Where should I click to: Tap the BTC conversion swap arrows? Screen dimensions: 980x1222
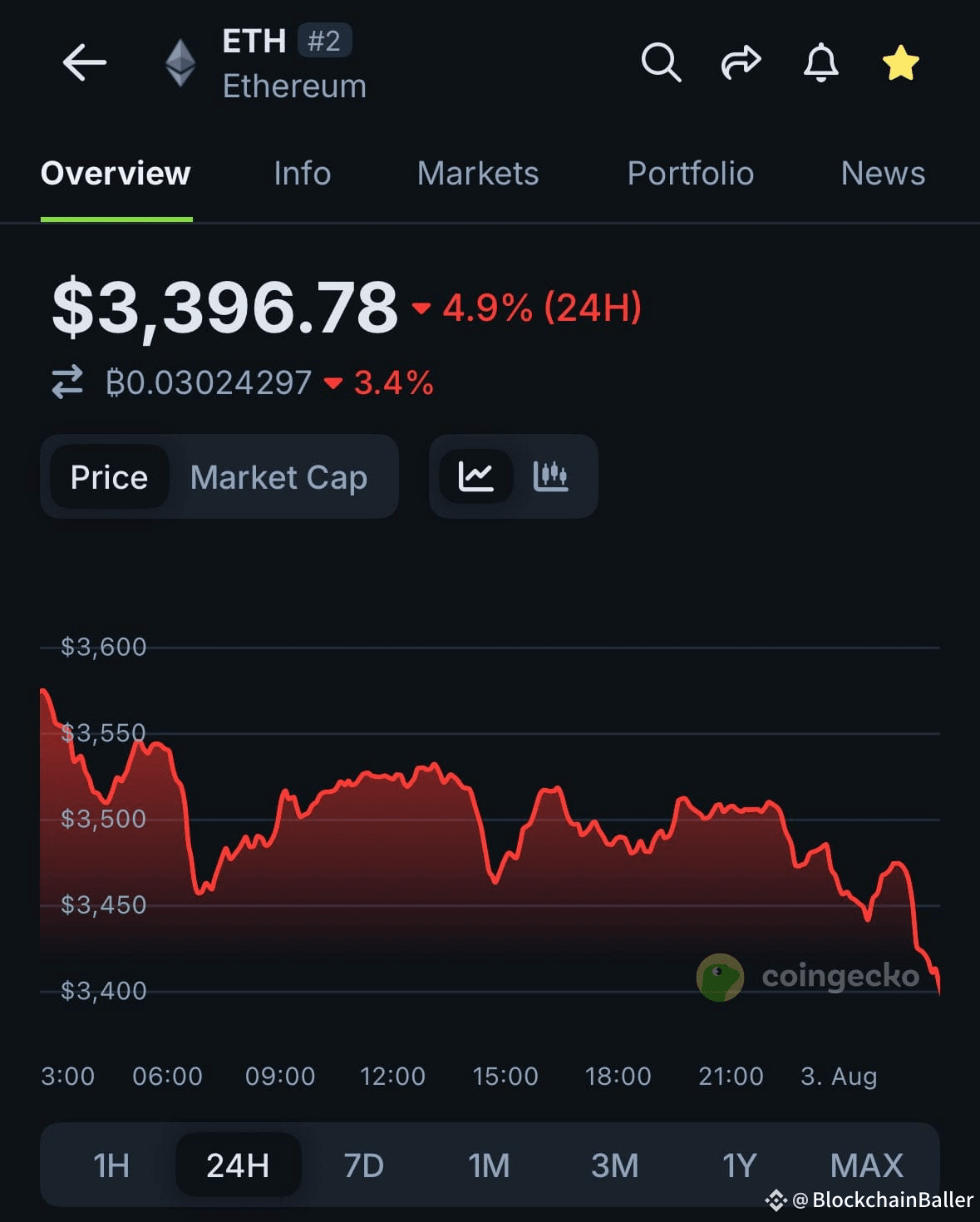67,382
